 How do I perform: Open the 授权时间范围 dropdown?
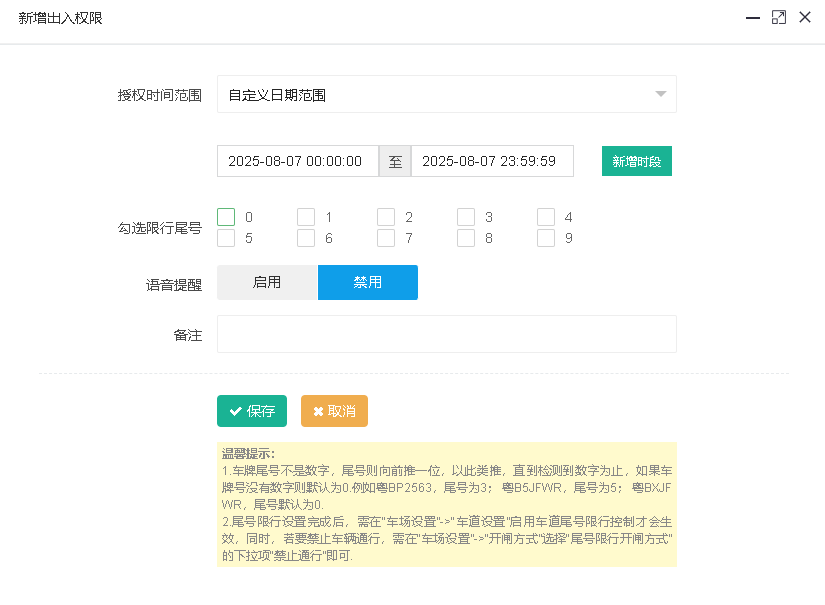447,94
